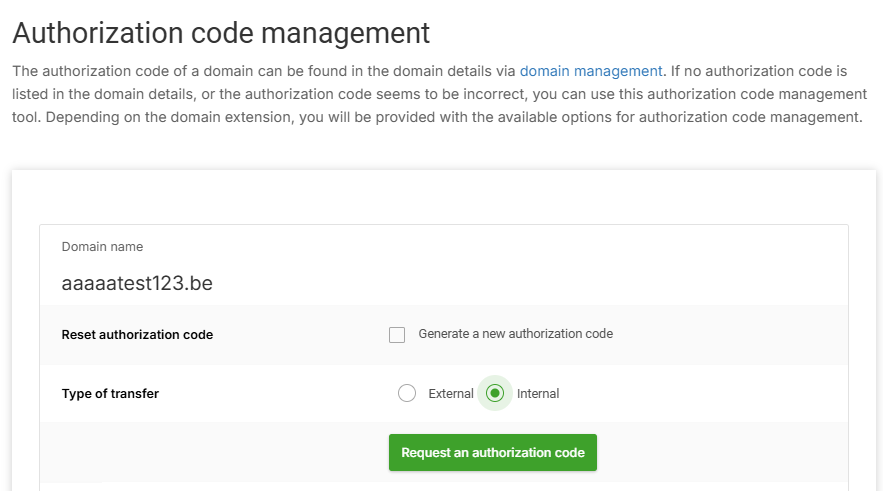The width and height of the screenshot is (883, 491).
Task: Click the Request an authorization code button
Action: 493,452
